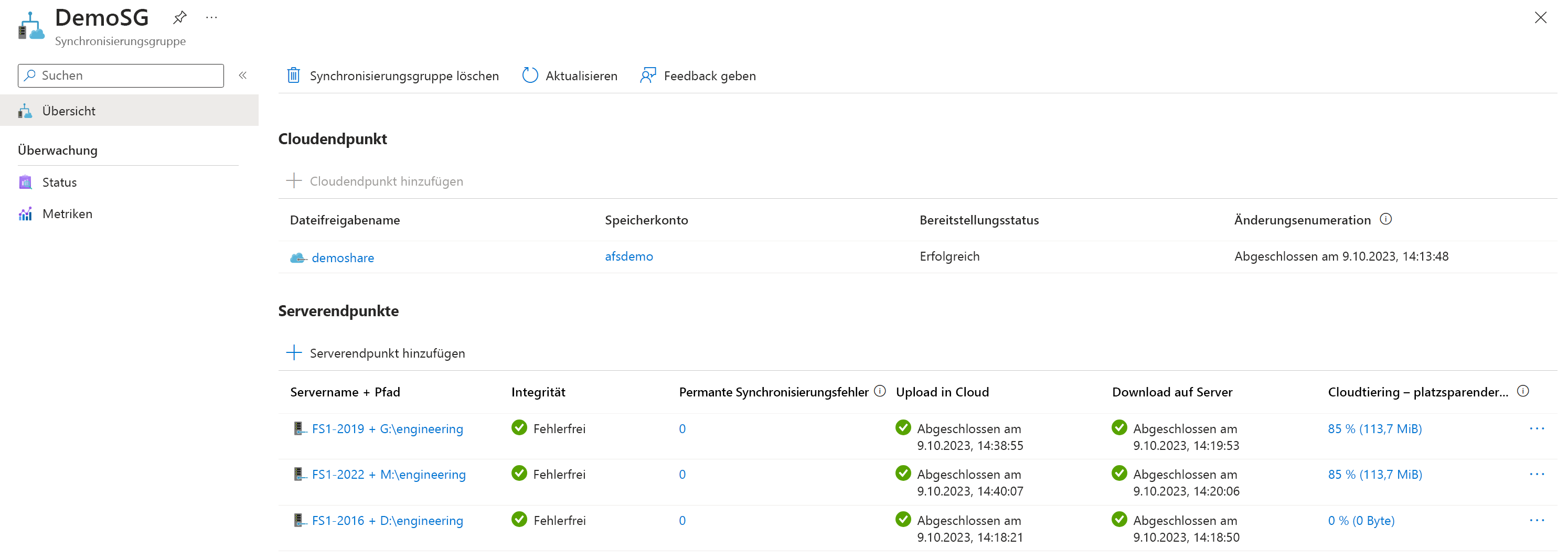Close the DemoSG pane
The height and width of the screenshot is (559, 1568).
[x=1540, y=18]
